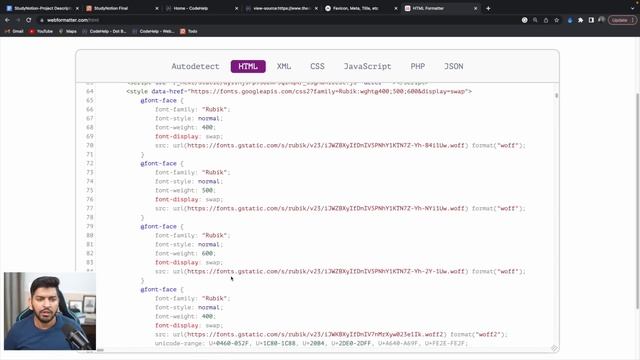The height and width of the screenshot is (360, 640).
Task: Go back using browser back arrow
Action: 7,20
